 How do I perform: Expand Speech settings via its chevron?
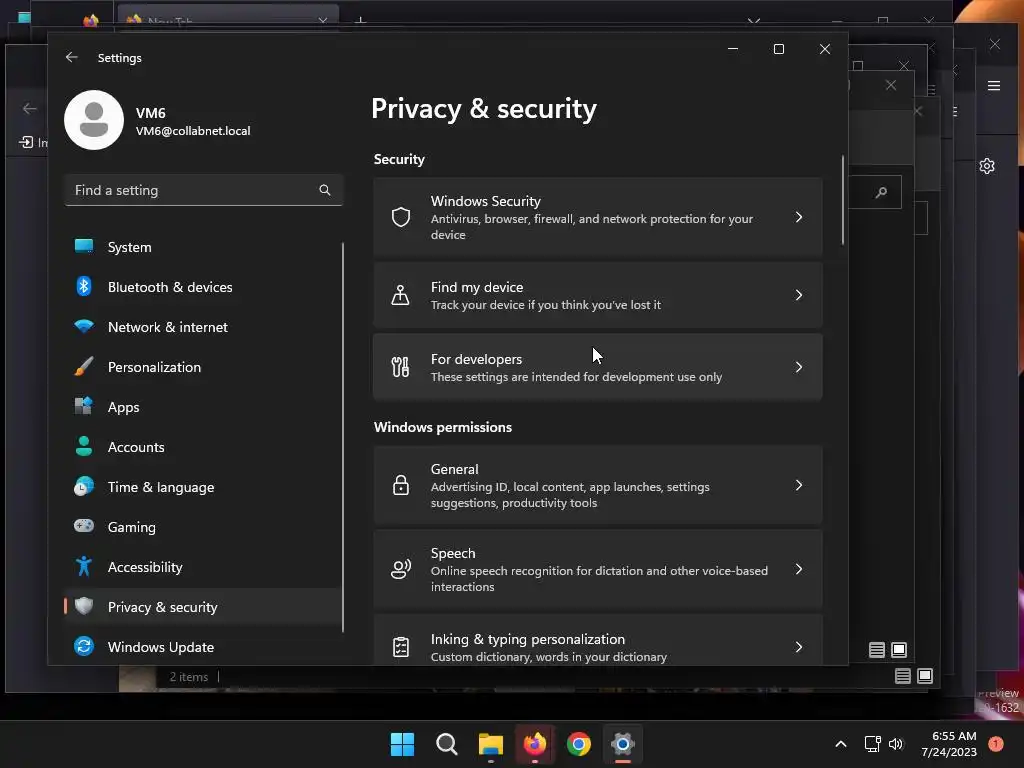tap(799, 569)
